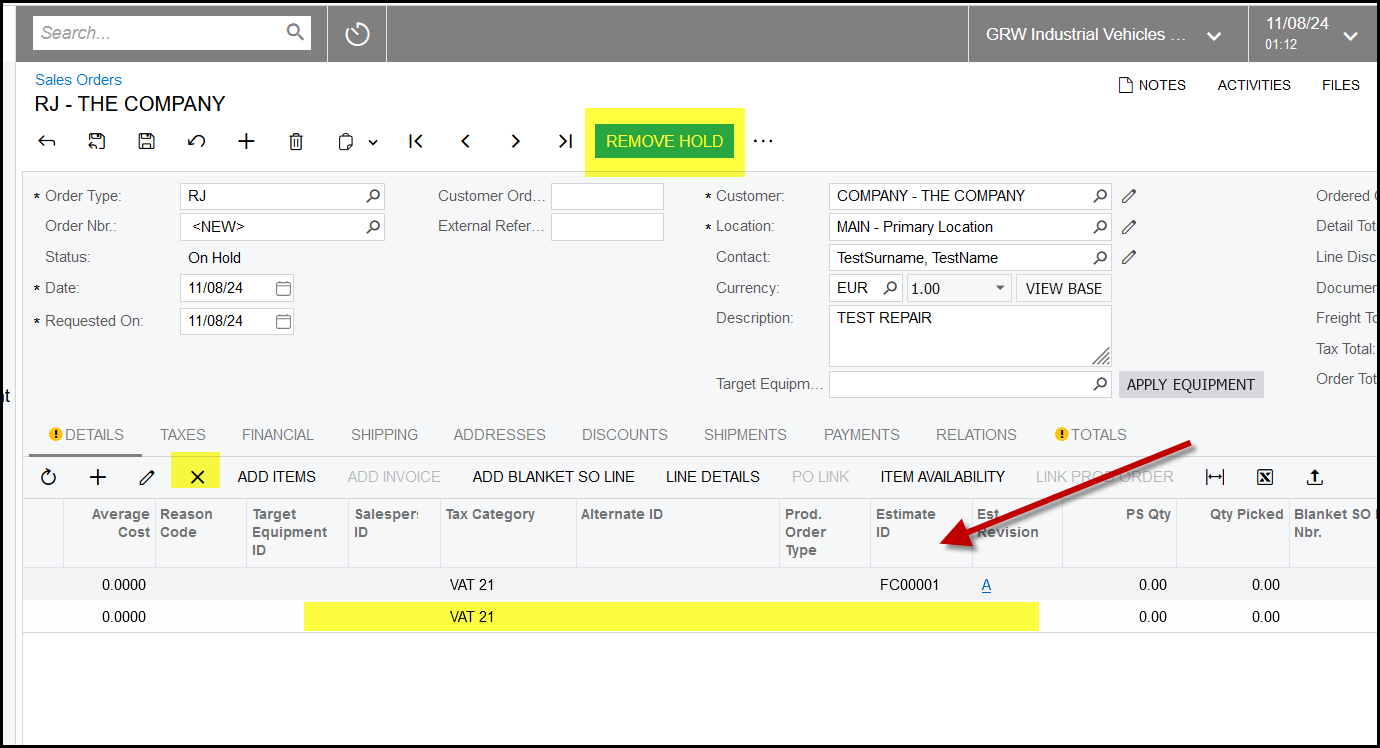The height and width of the screenshot is (748, 1380).
Task: Switch to the Taxes tab
Action: pyautogui.click(x=182, y=435)
